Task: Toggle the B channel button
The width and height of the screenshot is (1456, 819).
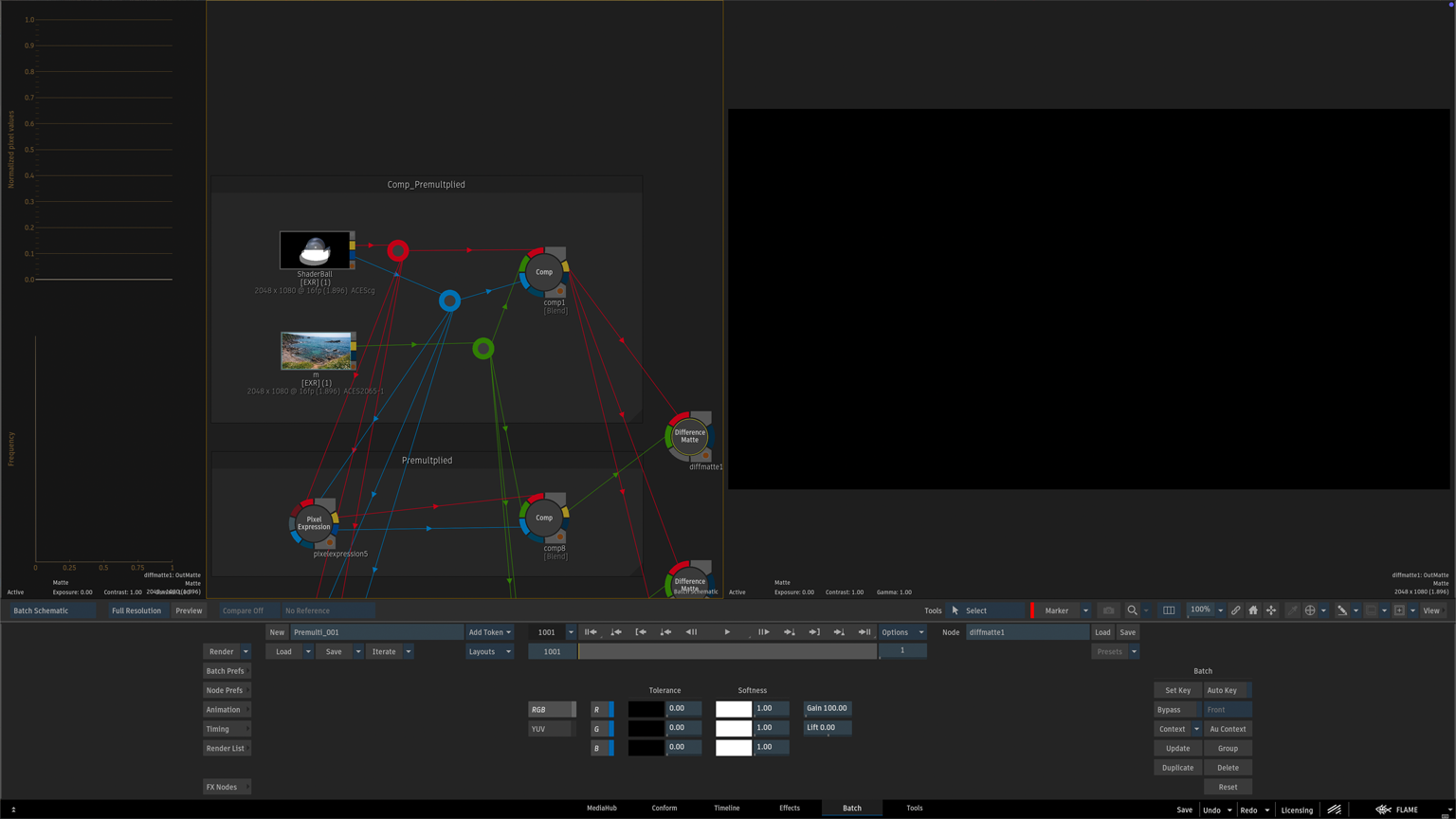Action: click(x=602, y=748)
